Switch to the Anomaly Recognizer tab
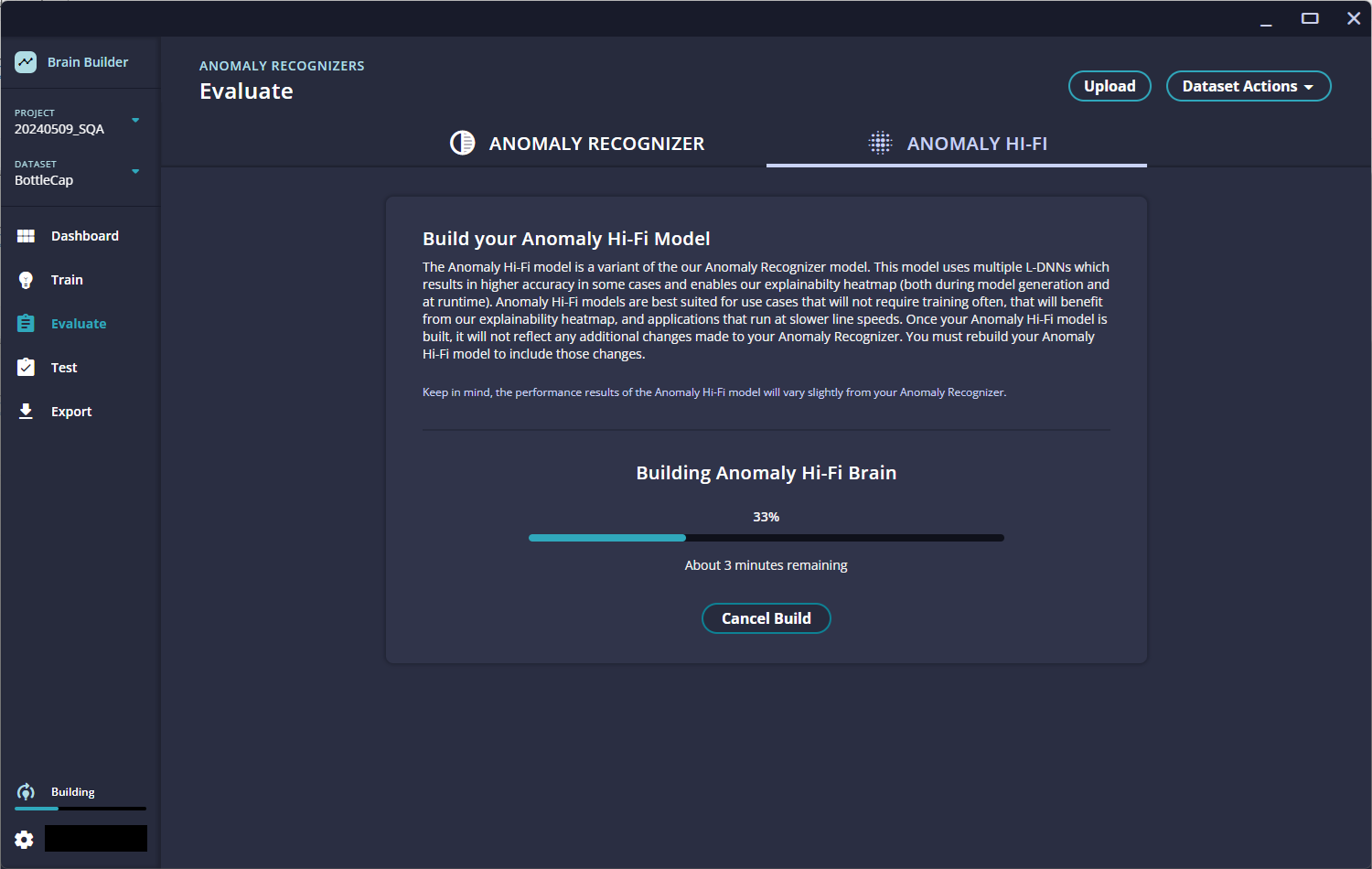Viewport: 1372px width, 869px height. click(x=596, y=144)
